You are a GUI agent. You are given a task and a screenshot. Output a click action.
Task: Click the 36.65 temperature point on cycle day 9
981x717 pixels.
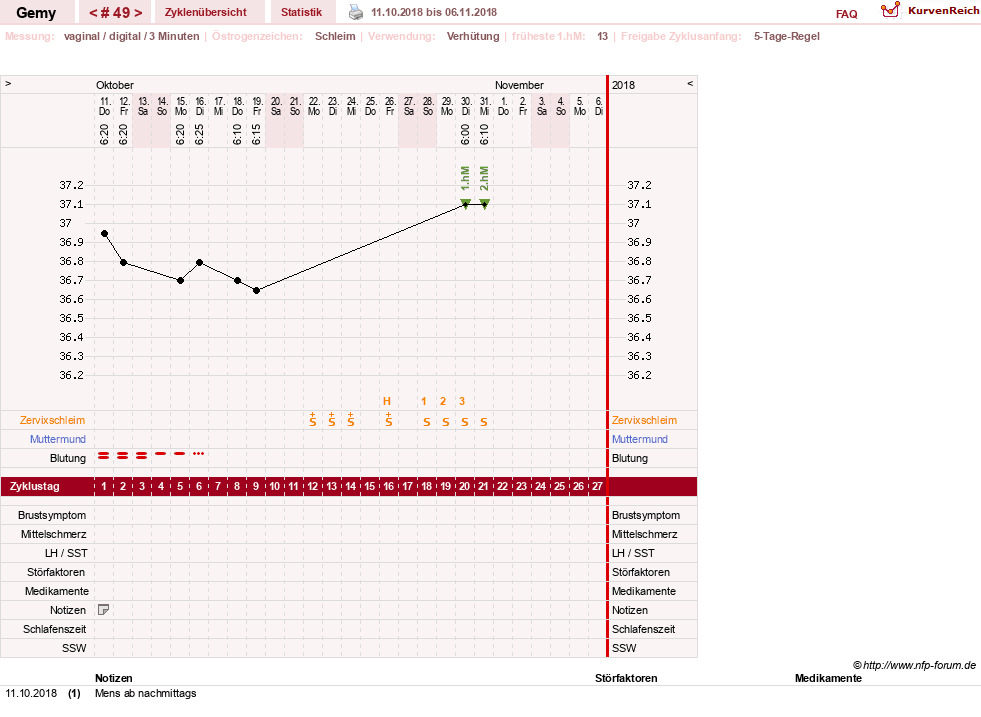(257, 290)
